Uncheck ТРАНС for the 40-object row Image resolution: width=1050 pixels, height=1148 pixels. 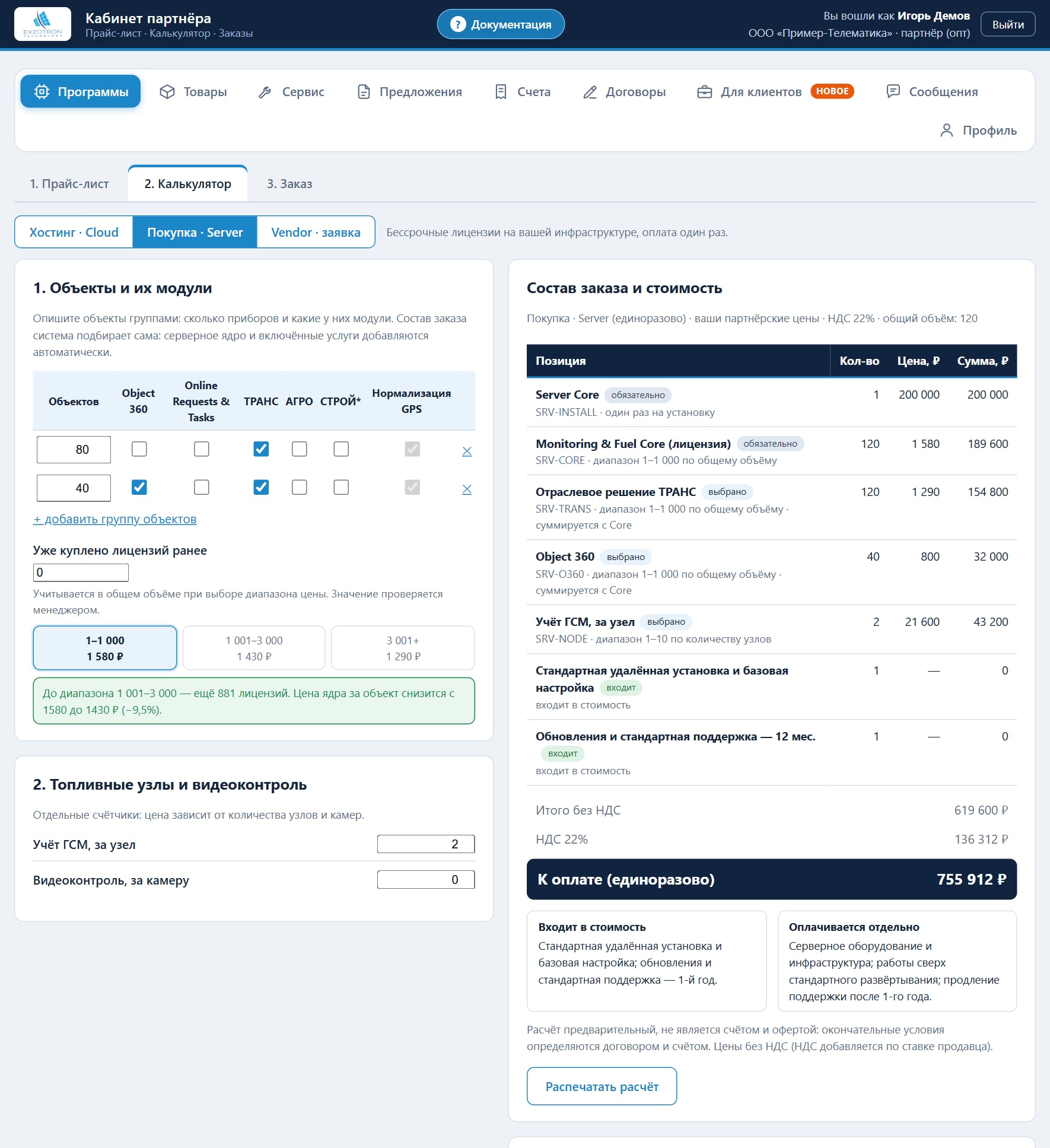pos(261,487)
